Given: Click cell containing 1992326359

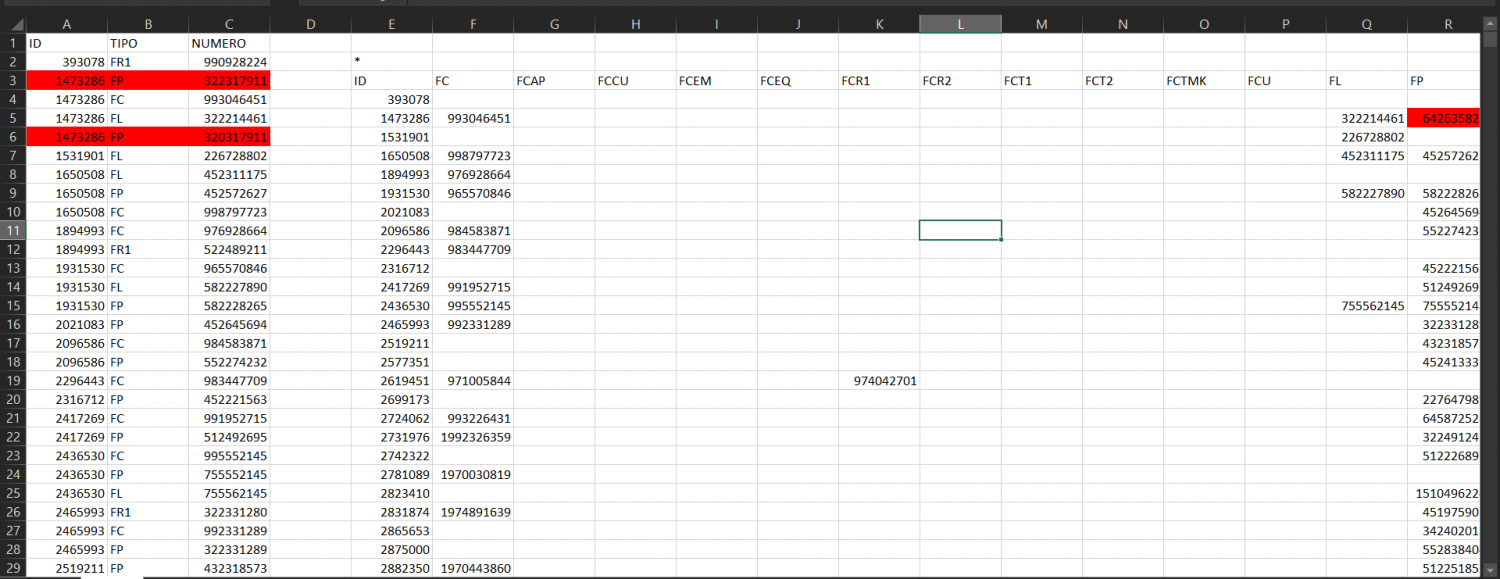Looking at the screenshot, I should click(473, 437).
